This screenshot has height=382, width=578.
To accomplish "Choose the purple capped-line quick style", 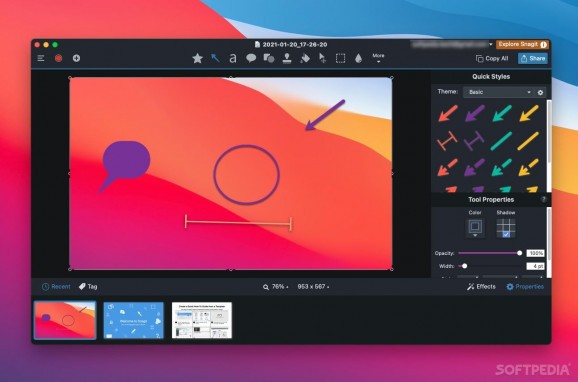I will [474, 141].
